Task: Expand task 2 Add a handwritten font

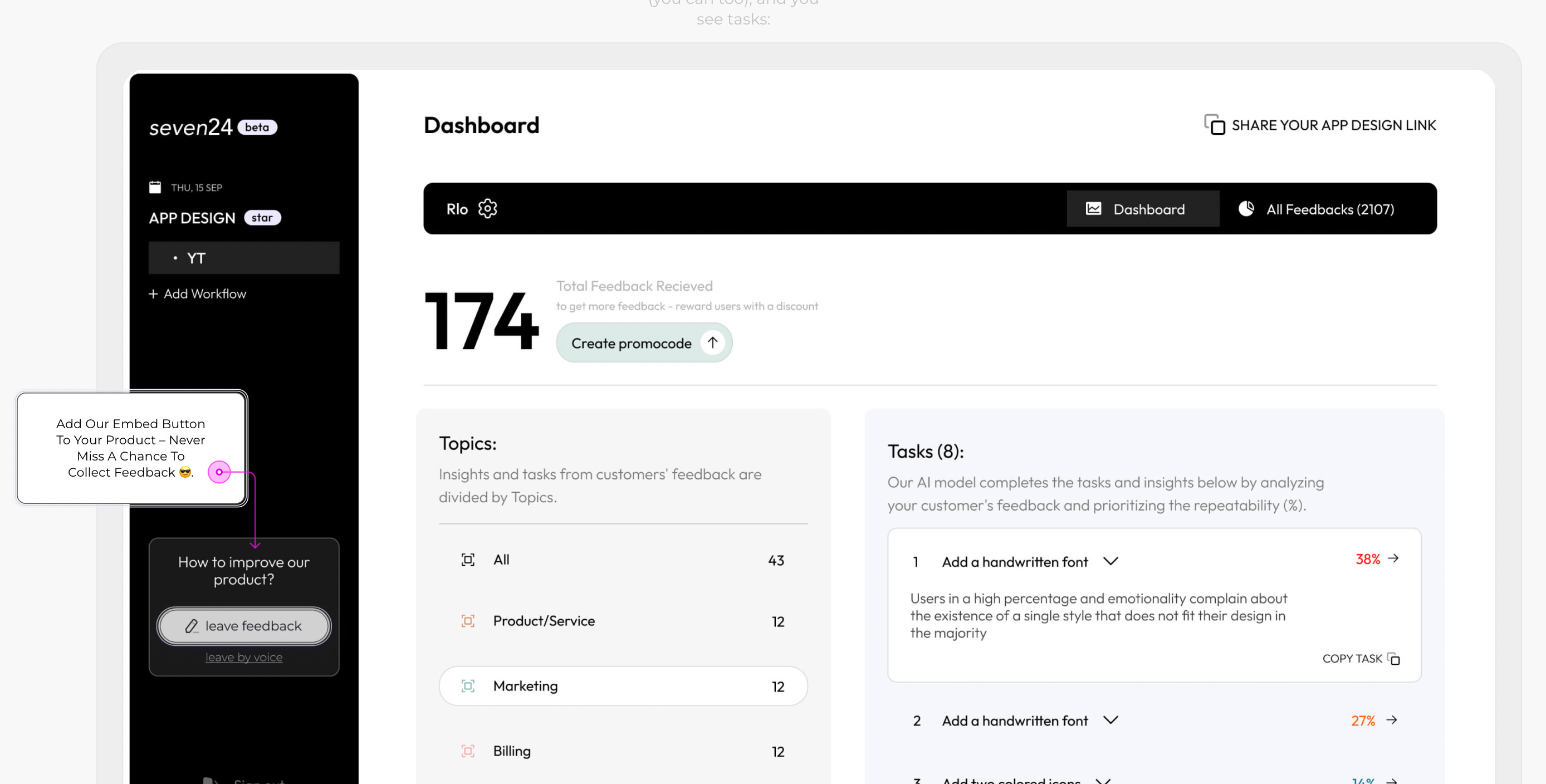Action: 1110,720
